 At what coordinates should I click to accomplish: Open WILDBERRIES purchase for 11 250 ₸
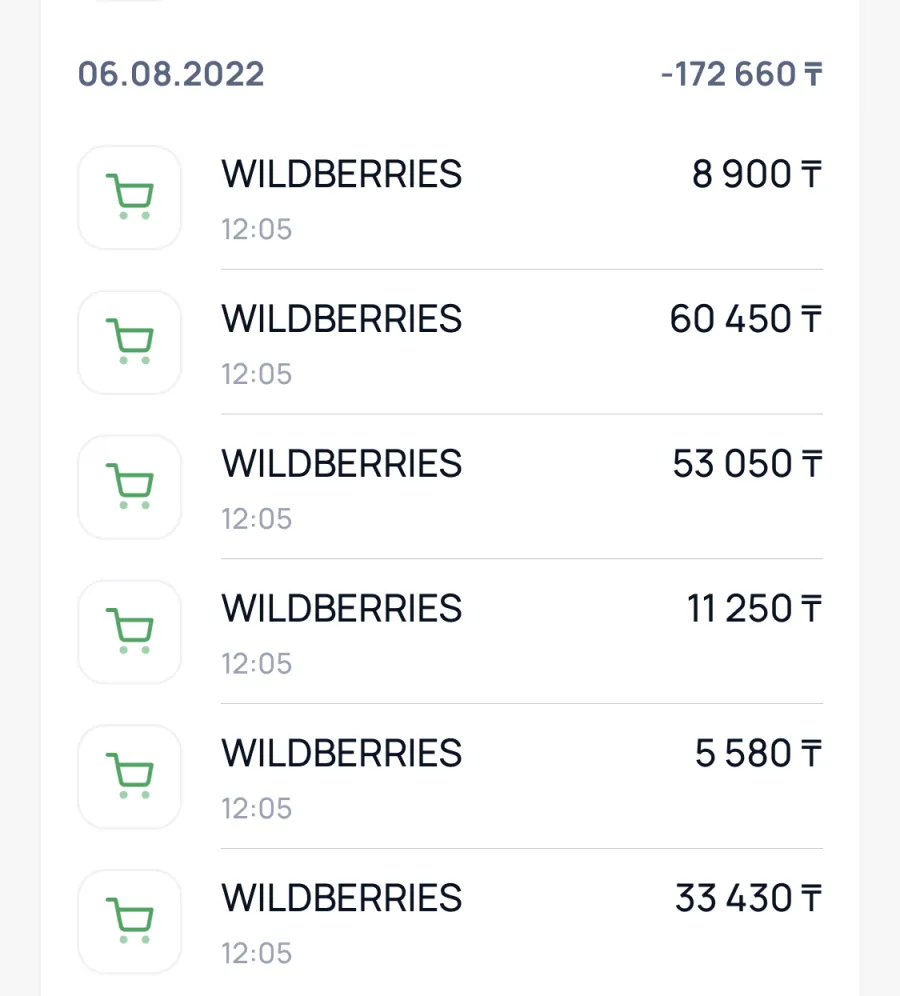pos(450,631)
